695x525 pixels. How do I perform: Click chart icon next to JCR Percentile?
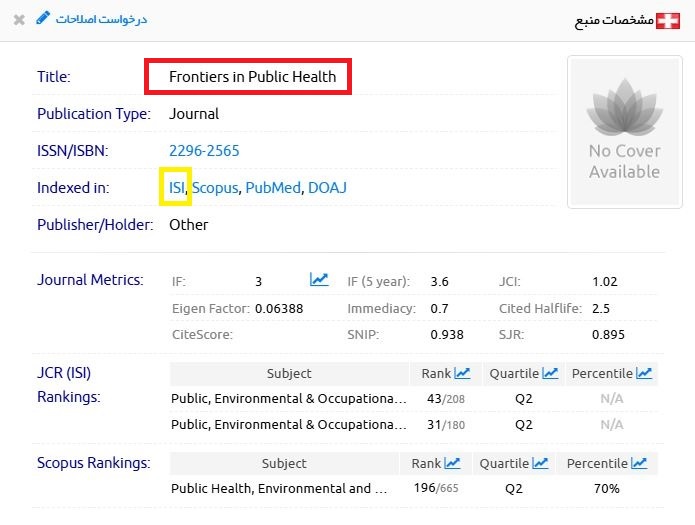644,374
